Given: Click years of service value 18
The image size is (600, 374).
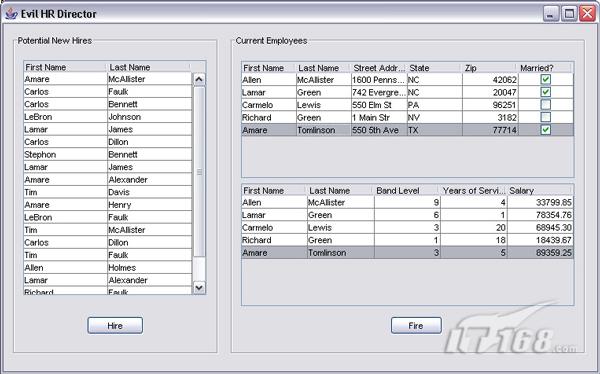Looking at the screenshot, I should click(x=474, y=240).
